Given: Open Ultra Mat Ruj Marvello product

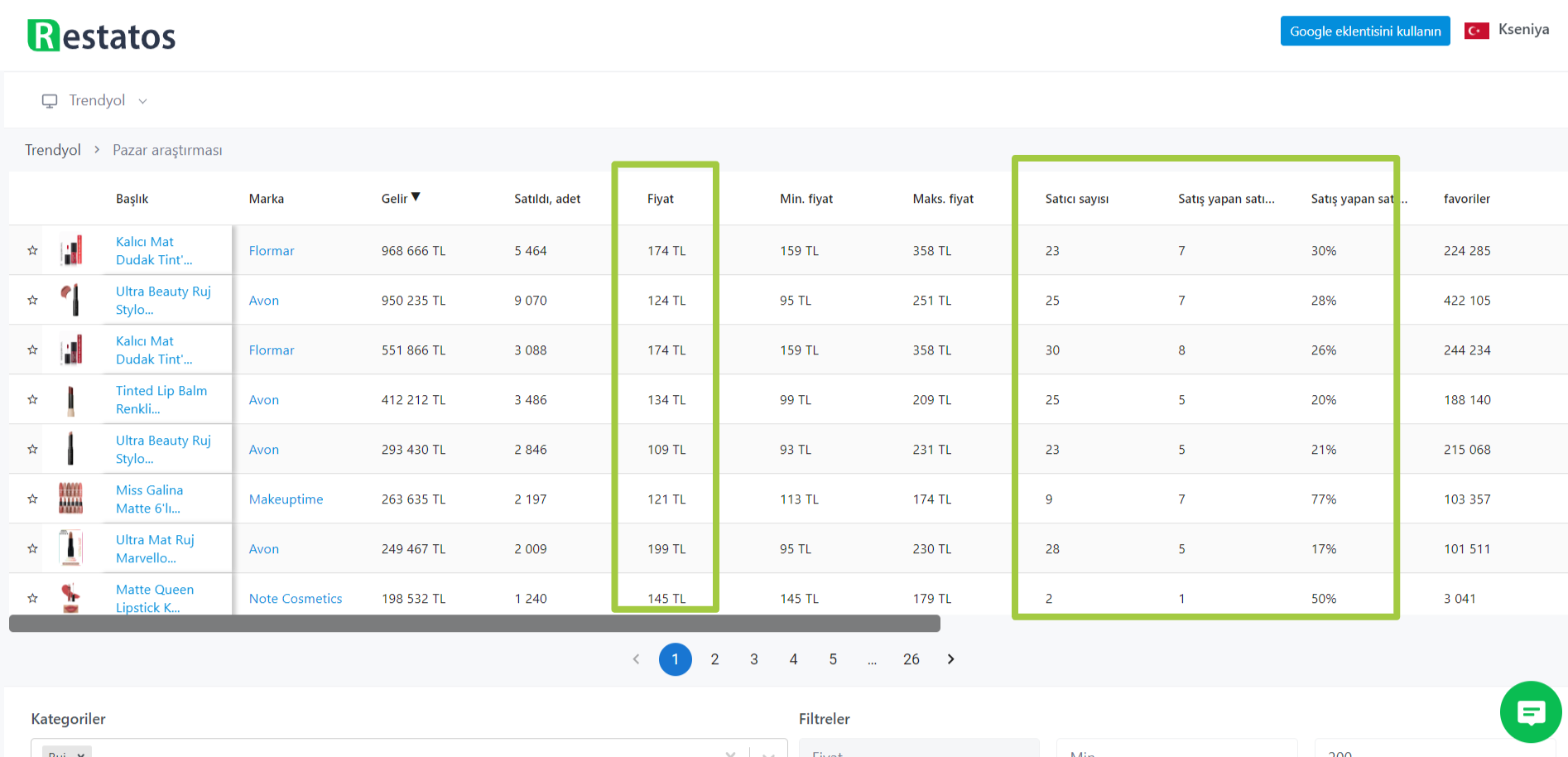Looking at the screenshot, I should point(155,548).
